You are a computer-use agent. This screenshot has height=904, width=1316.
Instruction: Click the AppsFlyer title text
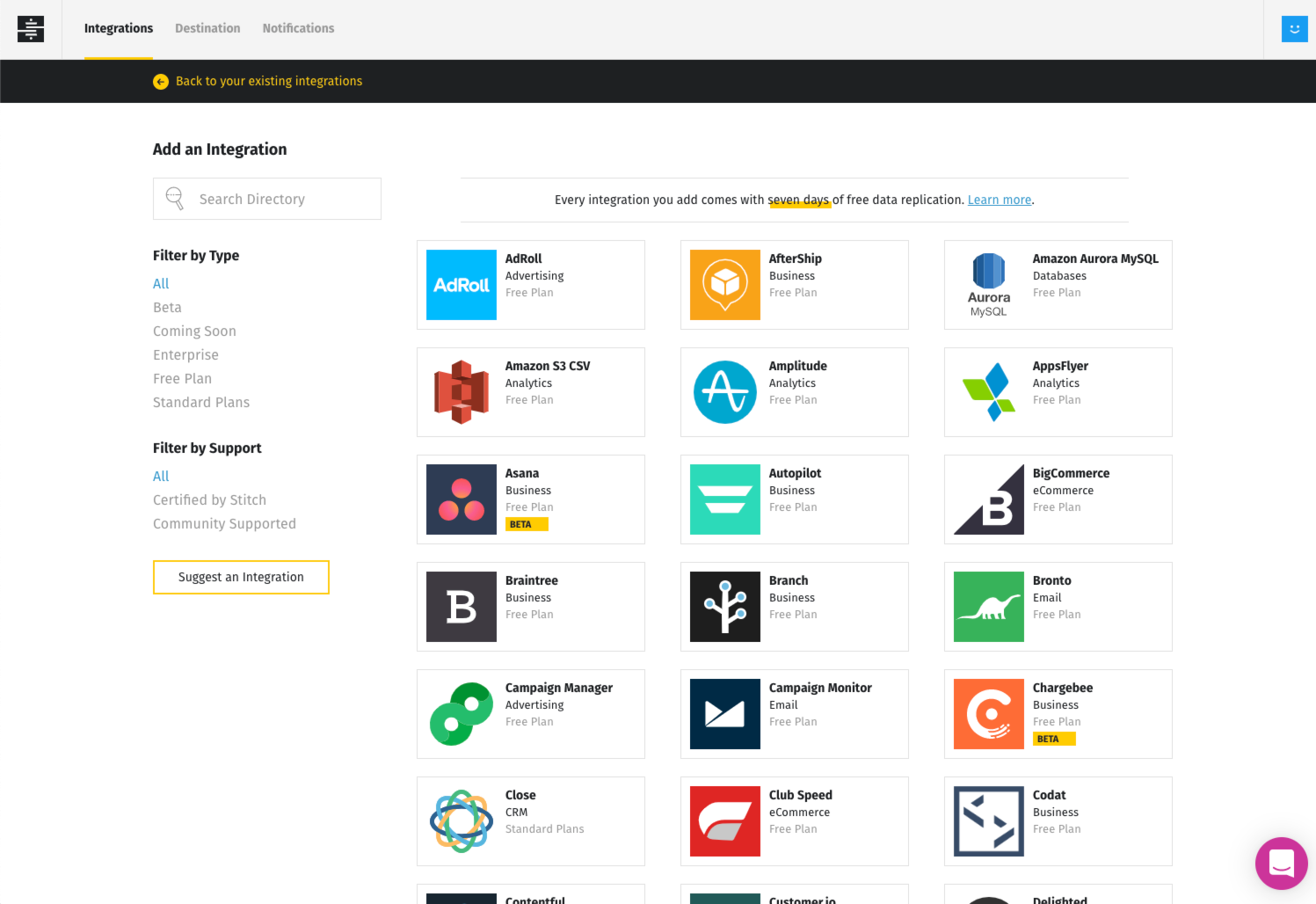[x=1060, y=366]
